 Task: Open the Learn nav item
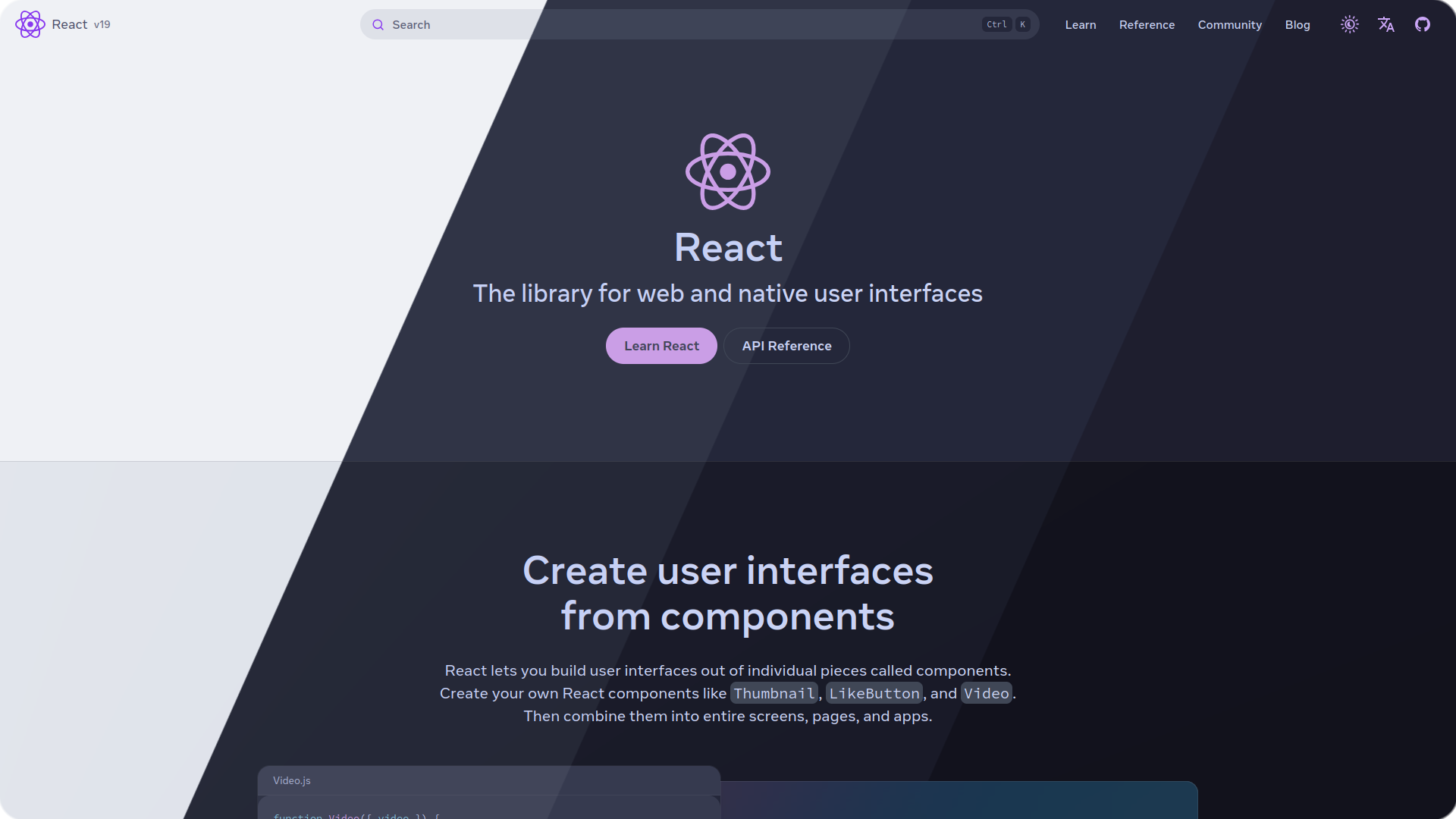pos(1080,25)
